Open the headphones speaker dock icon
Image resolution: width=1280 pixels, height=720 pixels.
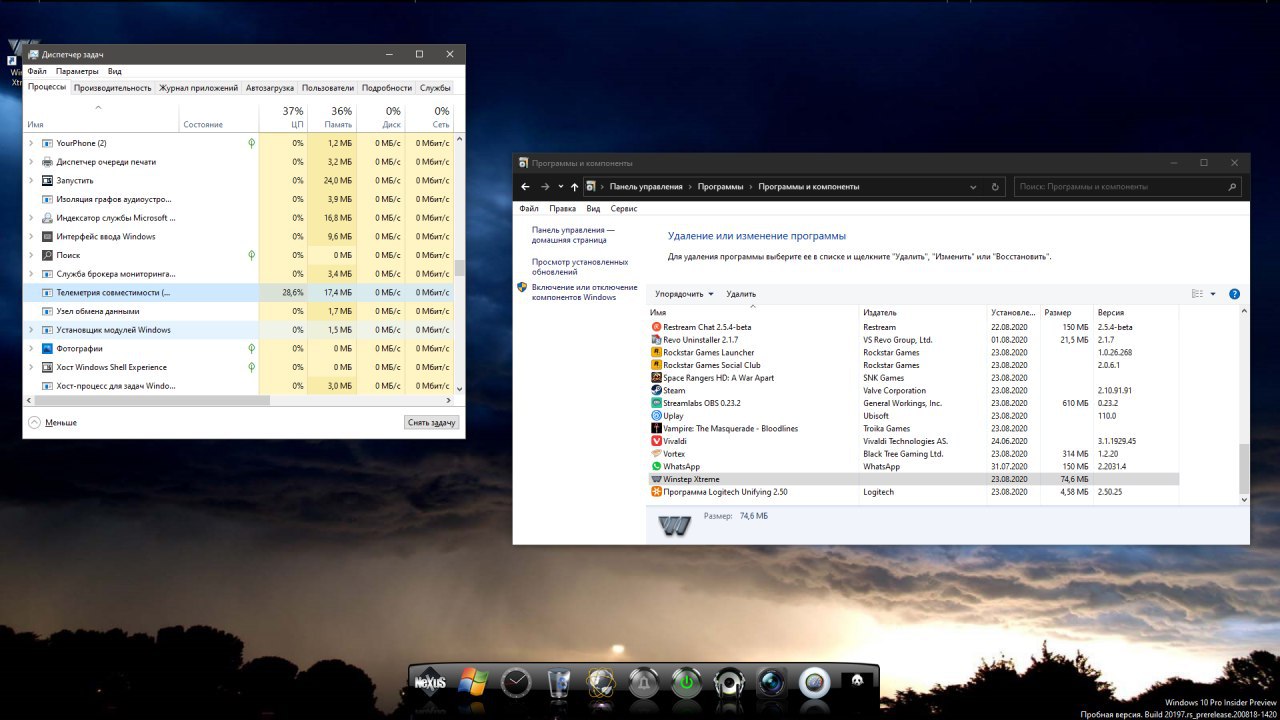point(729,683)
